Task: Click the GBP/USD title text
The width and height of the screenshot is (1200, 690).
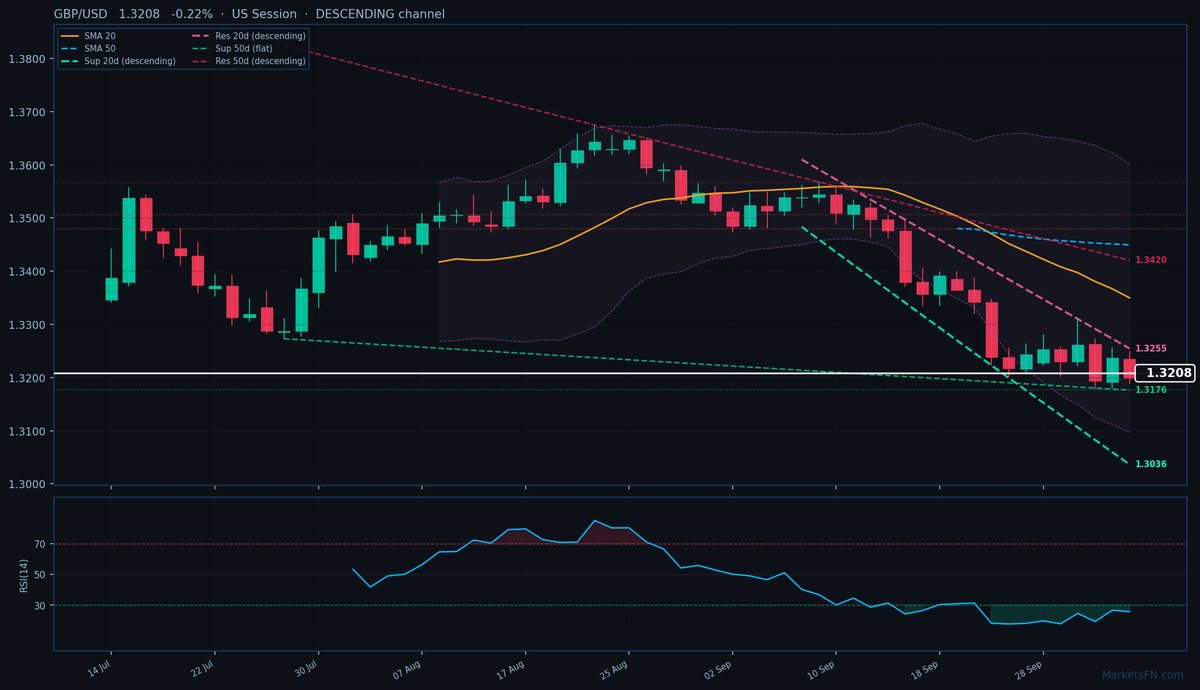Action: coord(83,14)
